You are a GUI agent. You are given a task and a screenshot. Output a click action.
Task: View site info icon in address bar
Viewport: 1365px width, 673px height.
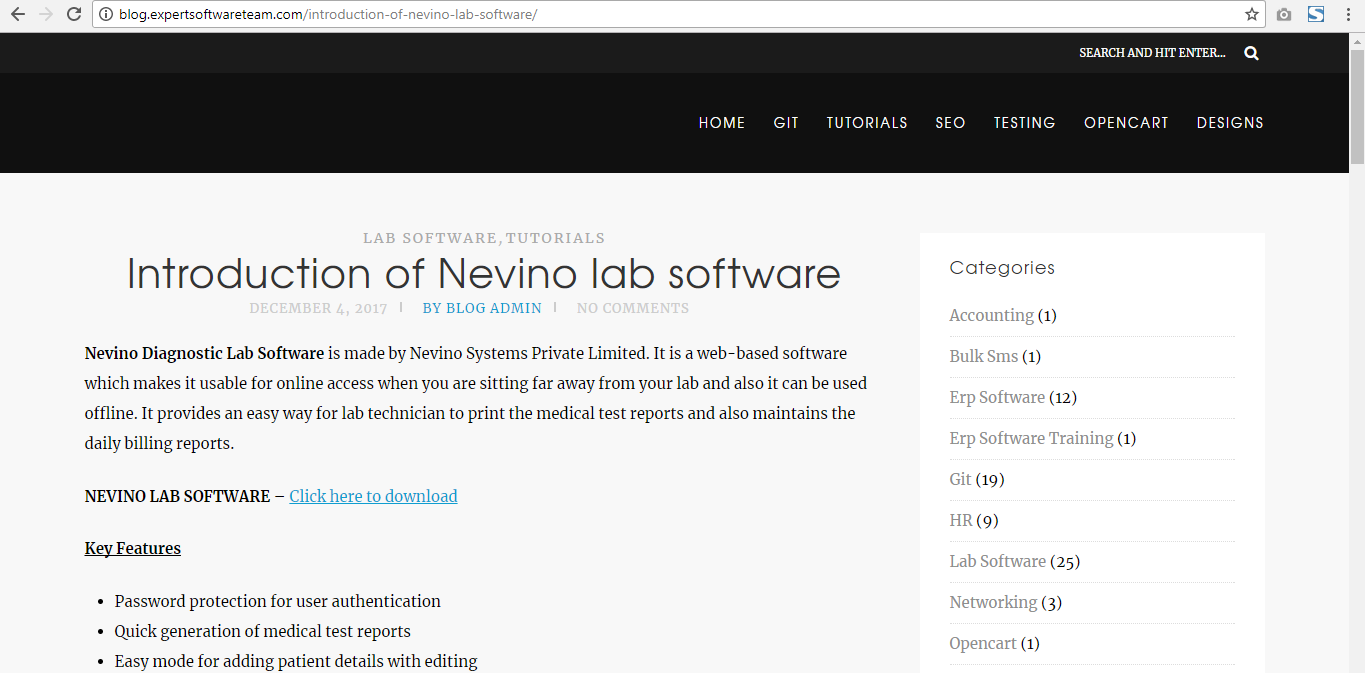pyautogui.click(x=106, y=14)
